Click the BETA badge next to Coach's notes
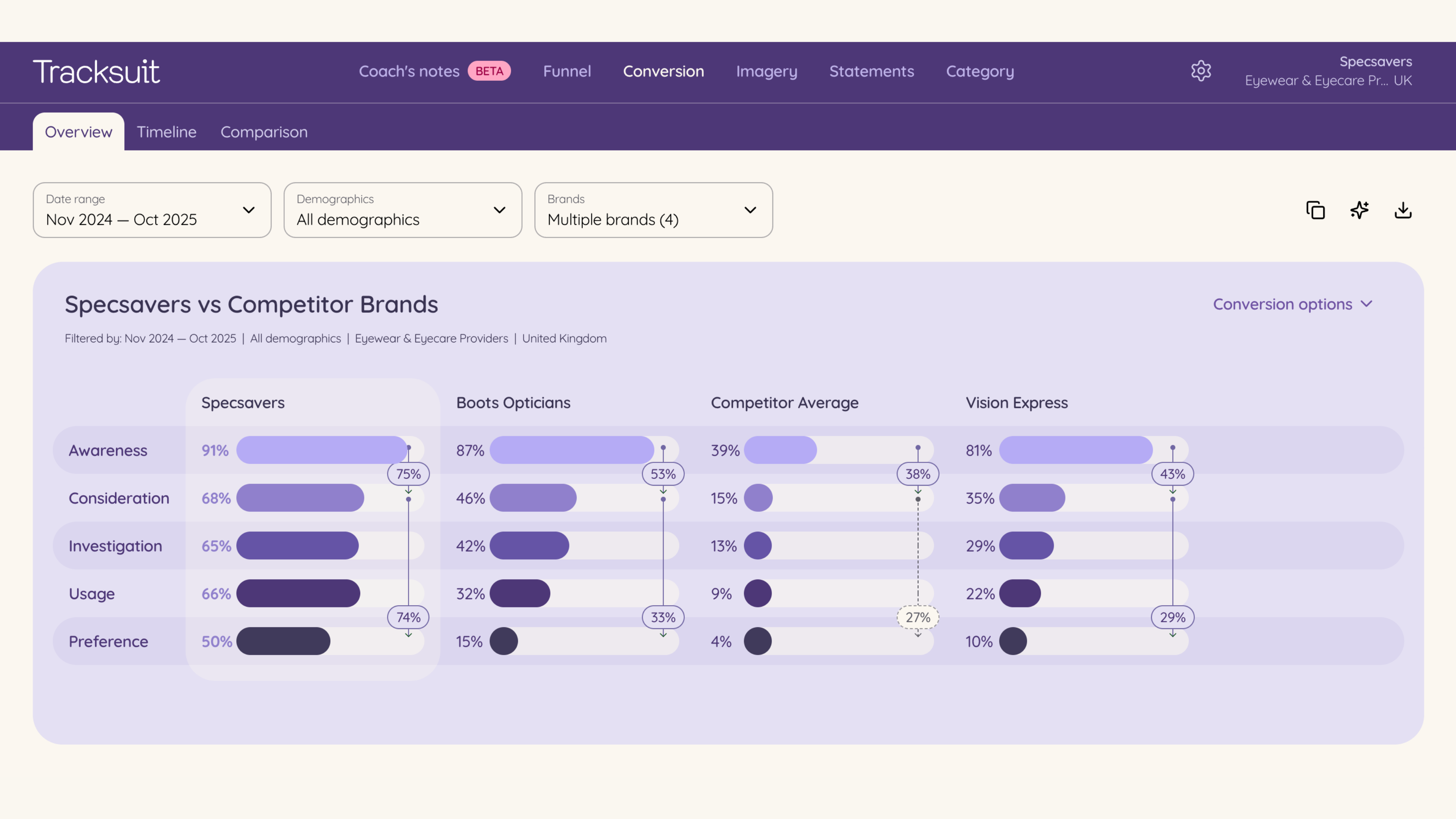1456x819 pixels. pyautogui.click(x=489, y=71)
